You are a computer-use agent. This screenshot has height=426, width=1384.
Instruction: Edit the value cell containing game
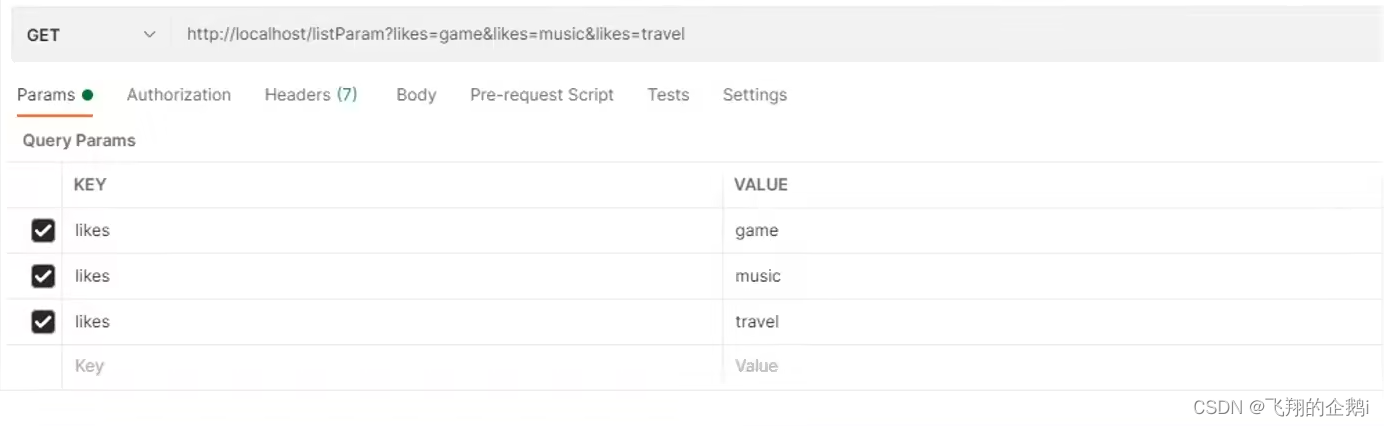(x=1052, y=231)
